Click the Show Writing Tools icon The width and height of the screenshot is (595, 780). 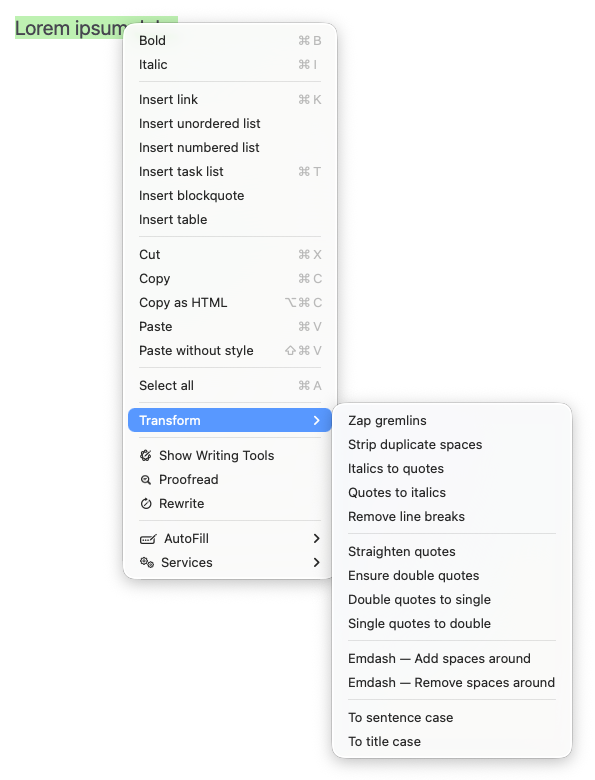pyautogui.click(x=146, y=455)
